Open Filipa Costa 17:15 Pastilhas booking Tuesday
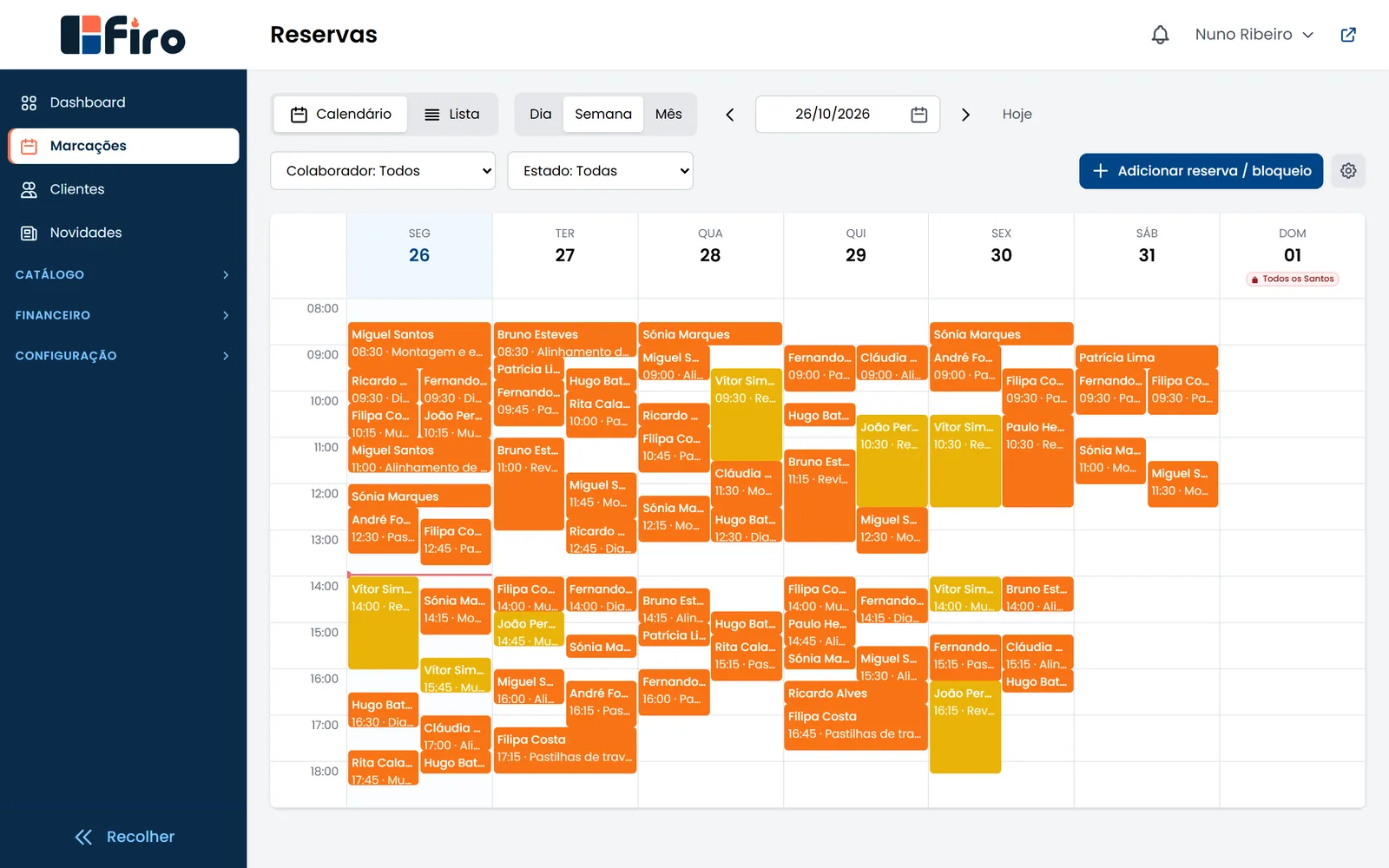1389x868 pixels. [x=565, y=750]
